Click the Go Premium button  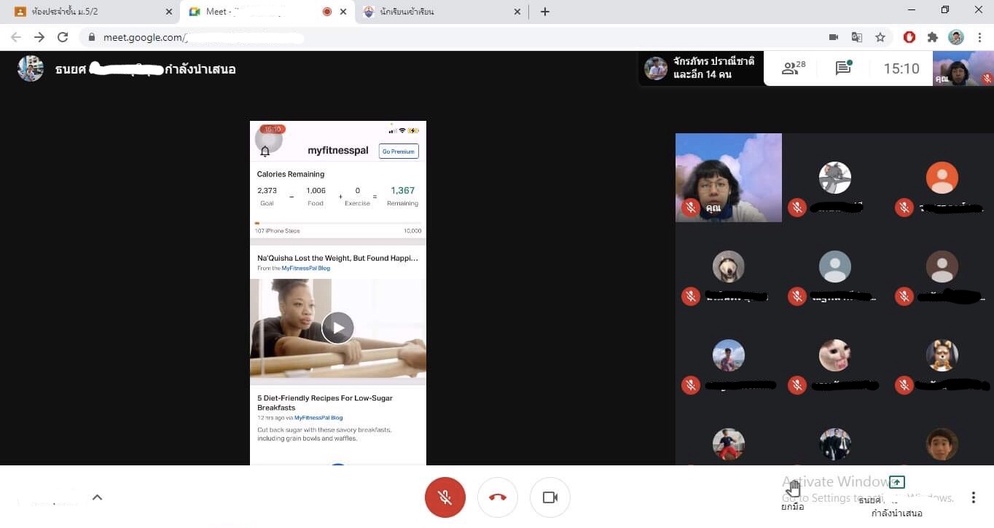[x=398, y=151]
